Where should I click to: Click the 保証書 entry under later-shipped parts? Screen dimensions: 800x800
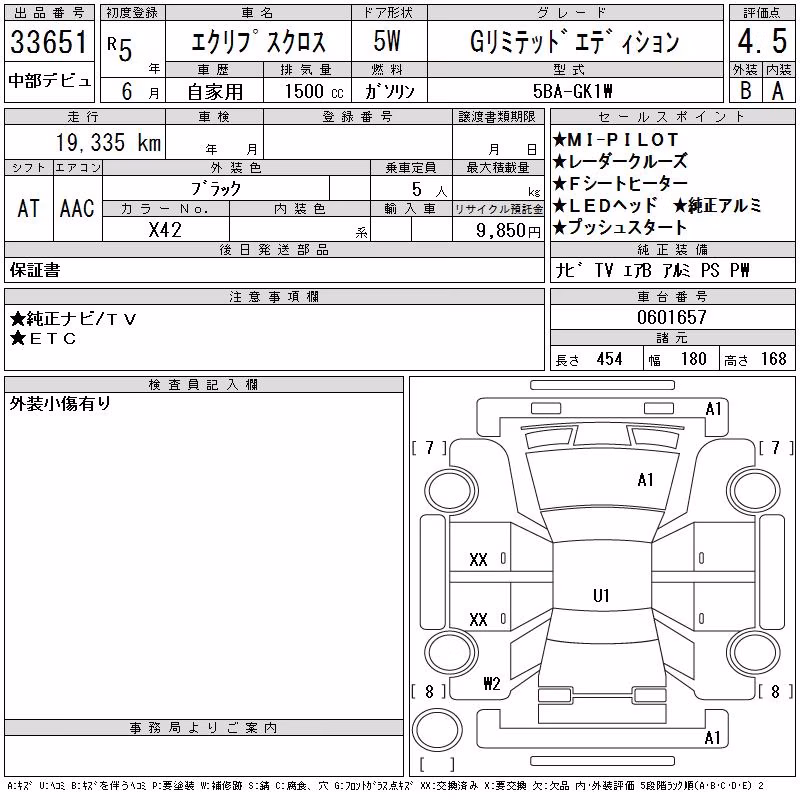coord(35,270)
